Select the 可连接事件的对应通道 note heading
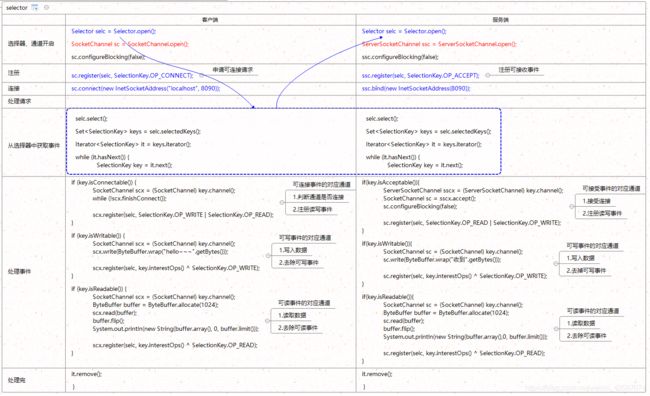 (x=322, y=185)
